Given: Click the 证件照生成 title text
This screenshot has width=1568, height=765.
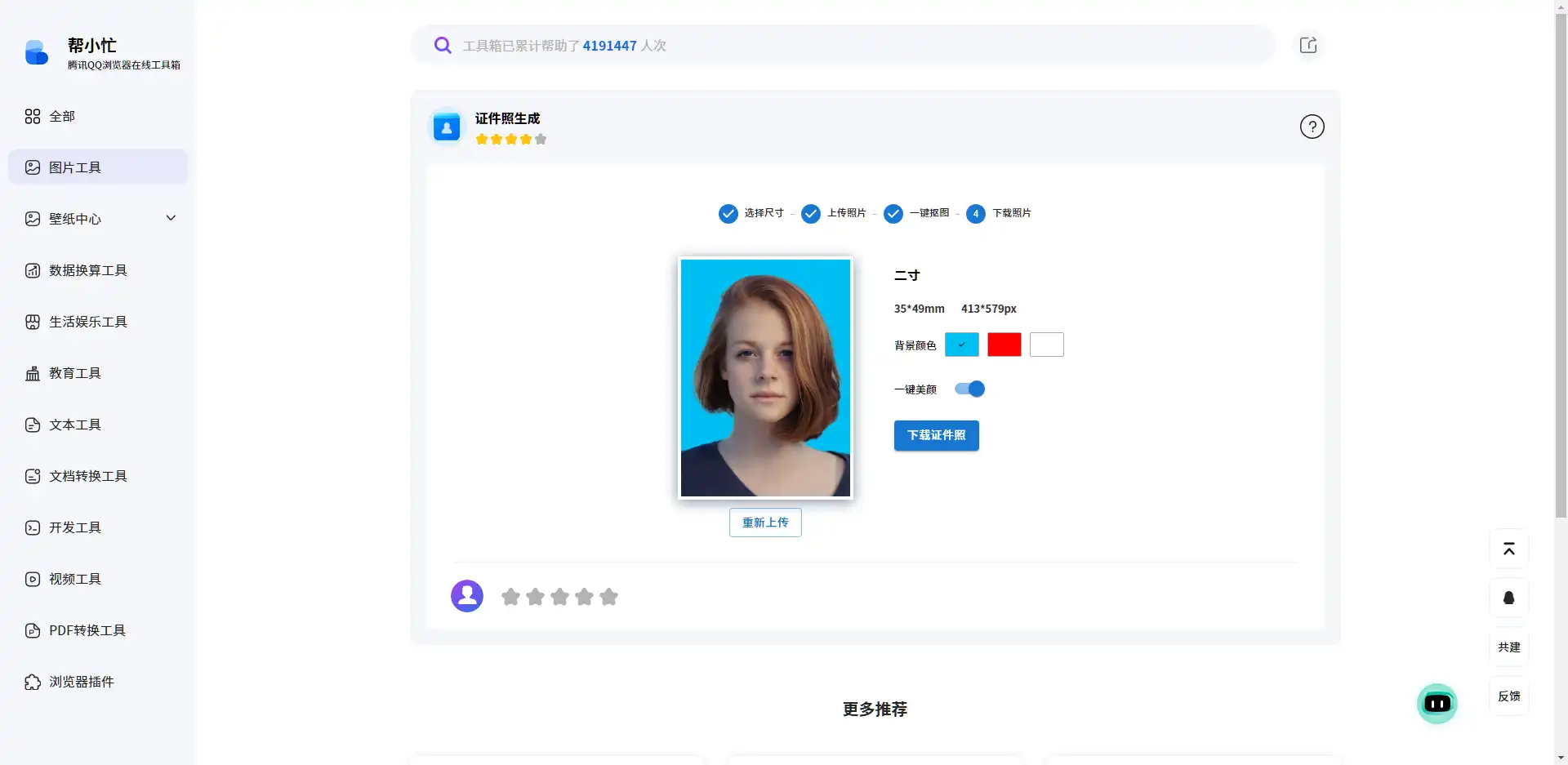Looking at the screenshot, I should pyautogui.click(x=507, y=118).
